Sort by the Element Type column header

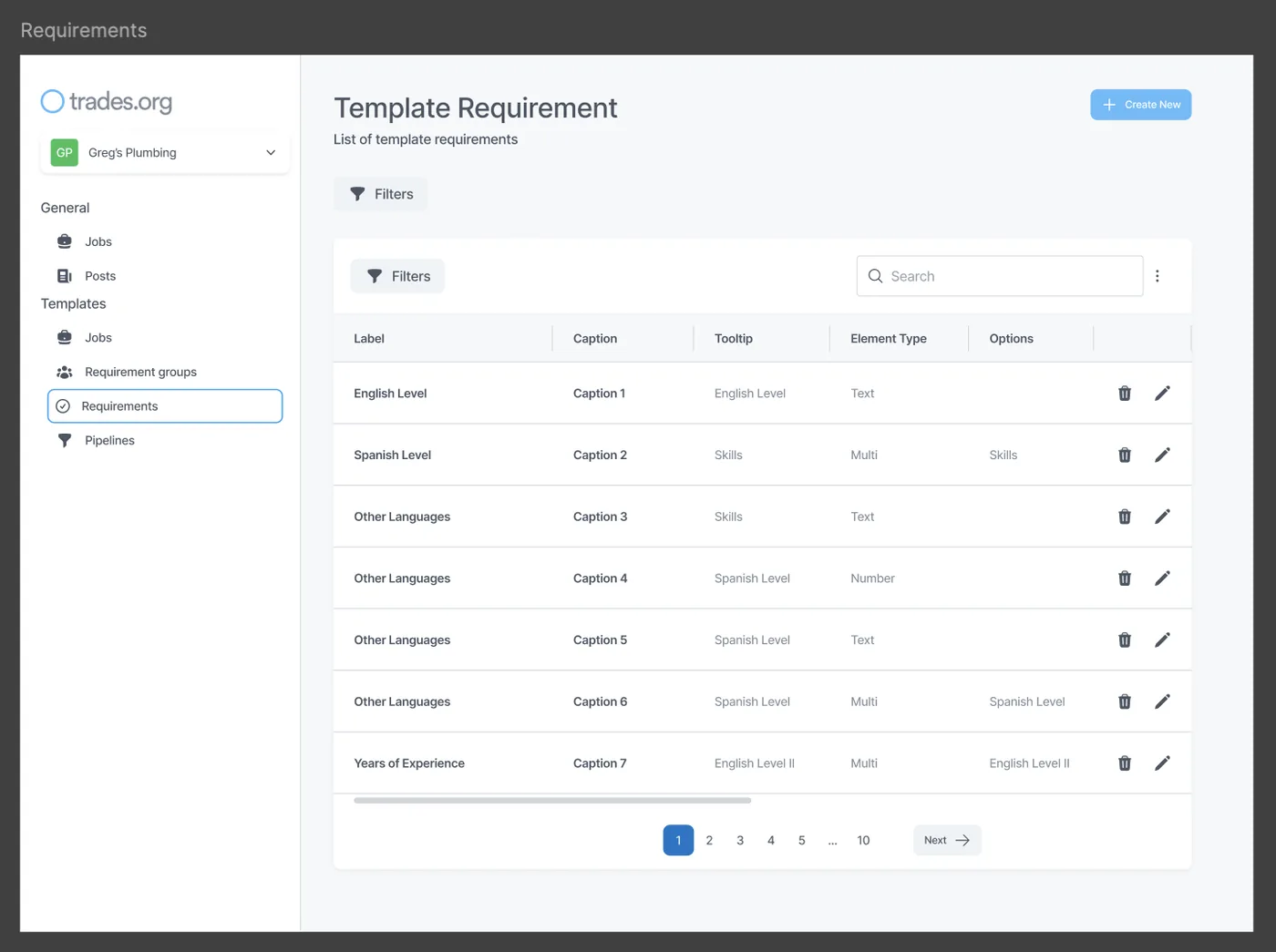coord(889,339)
